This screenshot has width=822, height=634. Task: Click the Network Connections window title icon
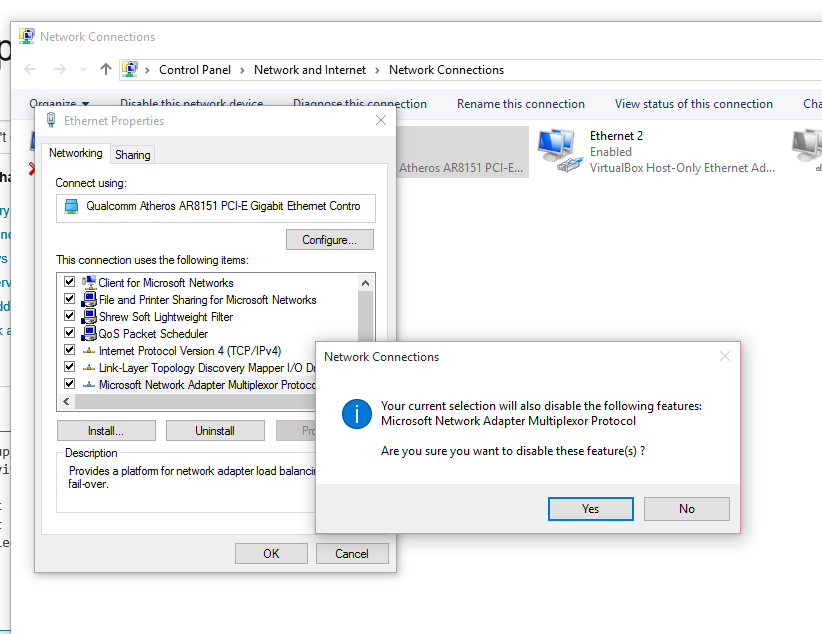[27, 36]
